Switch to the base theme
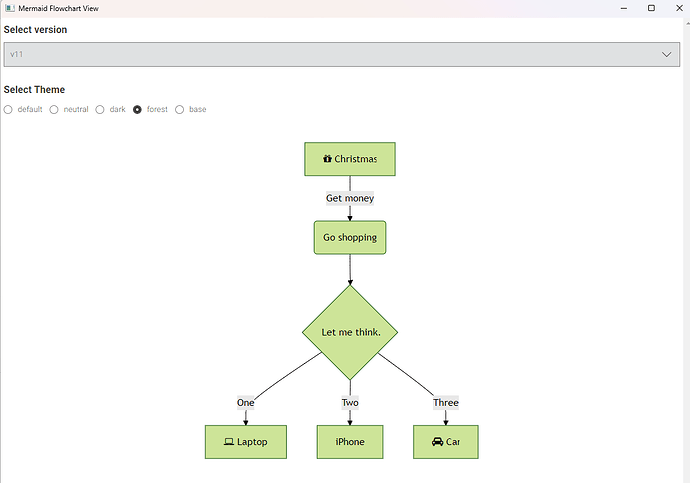Image resolution: width=690 pixels, height=483 pixels. point(180,110)
